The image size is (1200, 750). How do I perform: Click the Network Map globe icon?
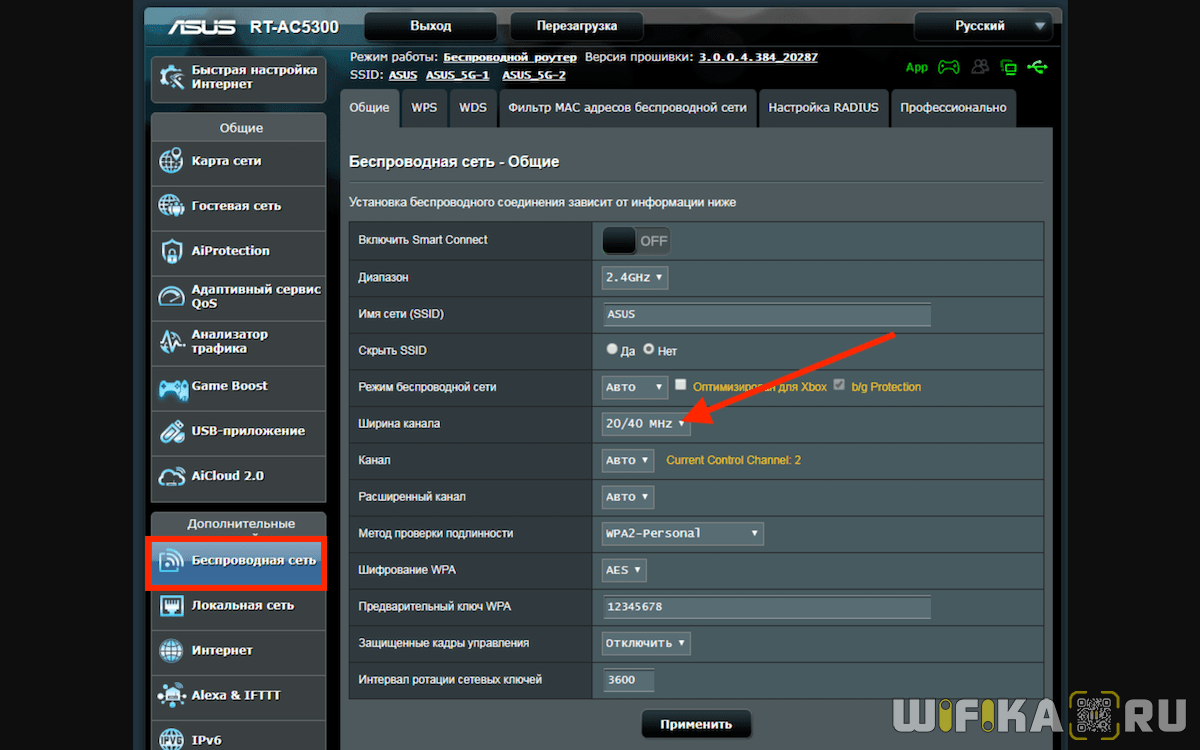pos(171,161)
